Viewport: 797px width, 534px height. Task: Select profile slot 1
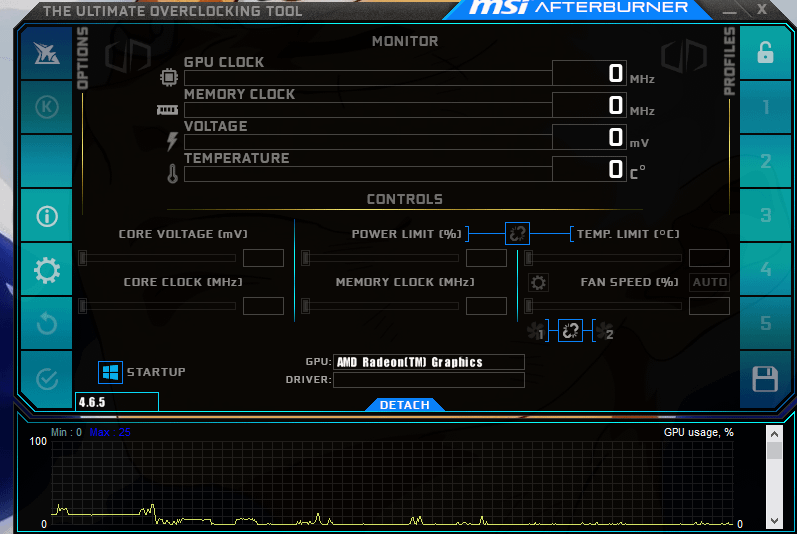(x=765, y=107)
